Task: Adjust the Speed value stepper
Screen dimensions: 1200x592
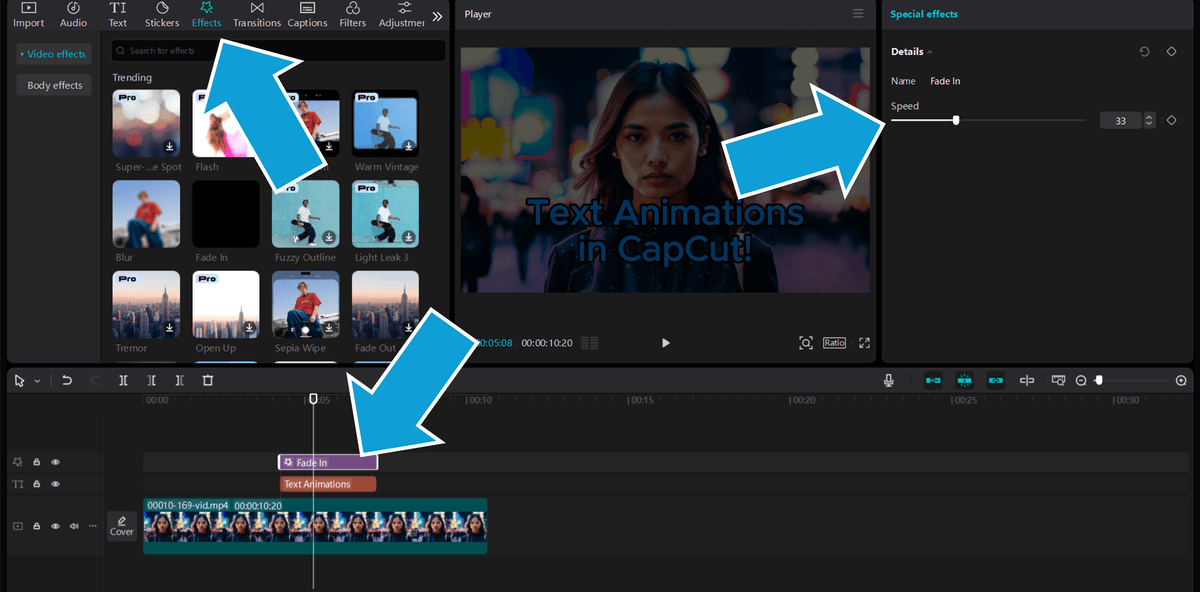Action: 1149,120
